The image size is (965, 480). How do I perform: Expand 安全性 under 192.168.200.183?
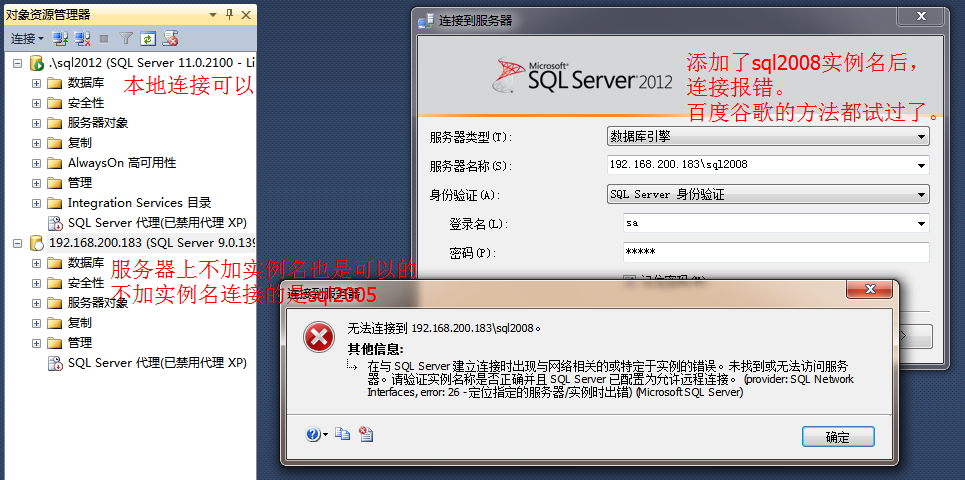(37, 283)
